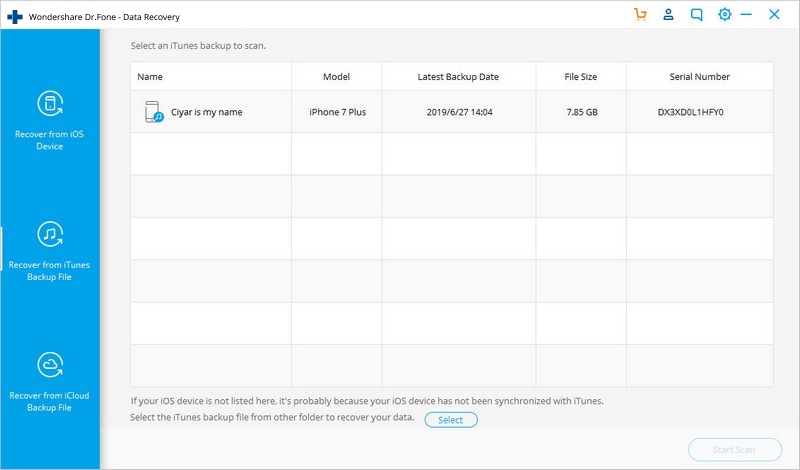Click the iCloud backup cloud icon
The height and width of the screenshot is (470, 800).
pyautogui.click(x=50, y=364)
